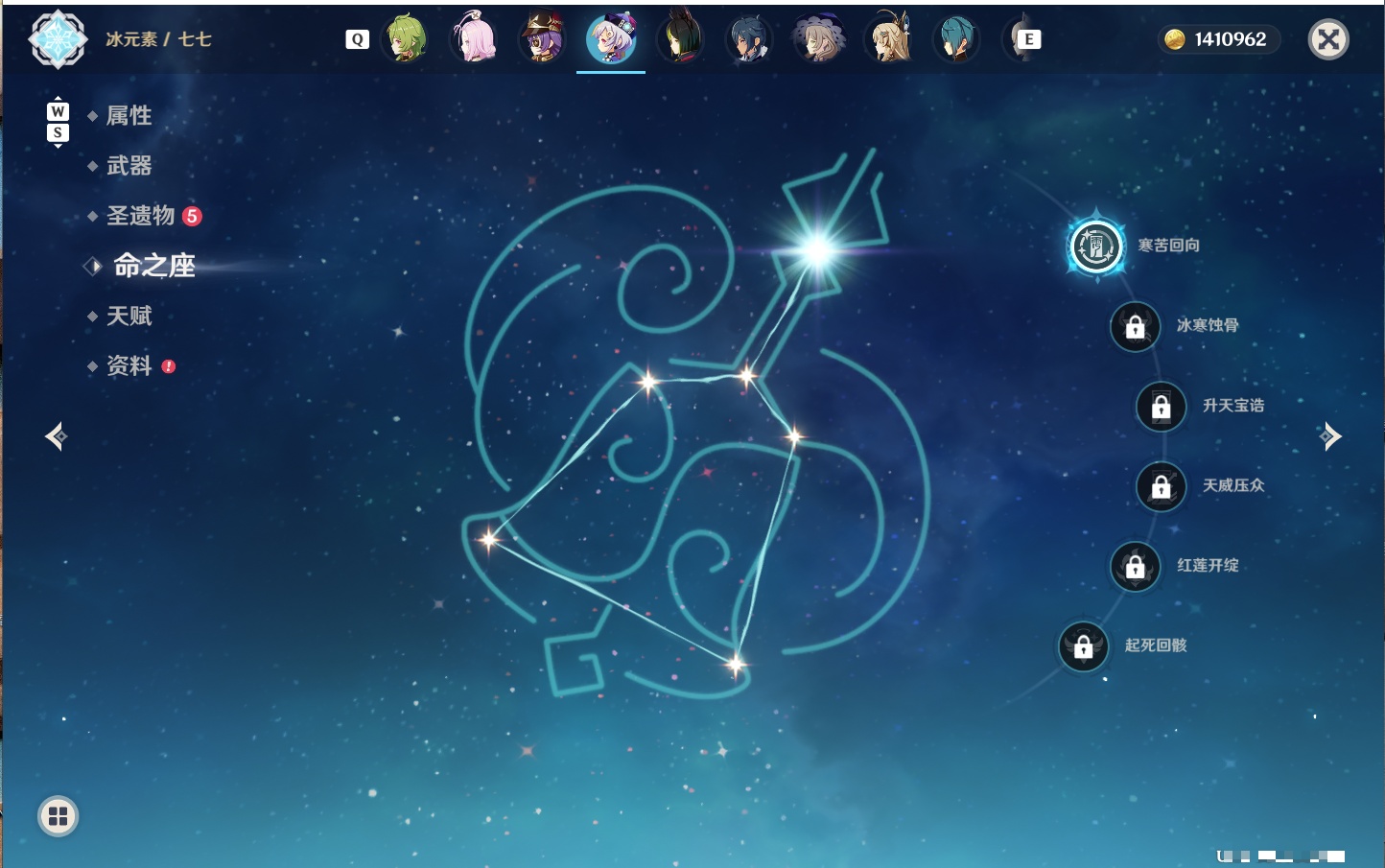Screen dimensions: 1385x868
Task: Switch to the green-haired character portrait
Action: [x=406, y=39]
